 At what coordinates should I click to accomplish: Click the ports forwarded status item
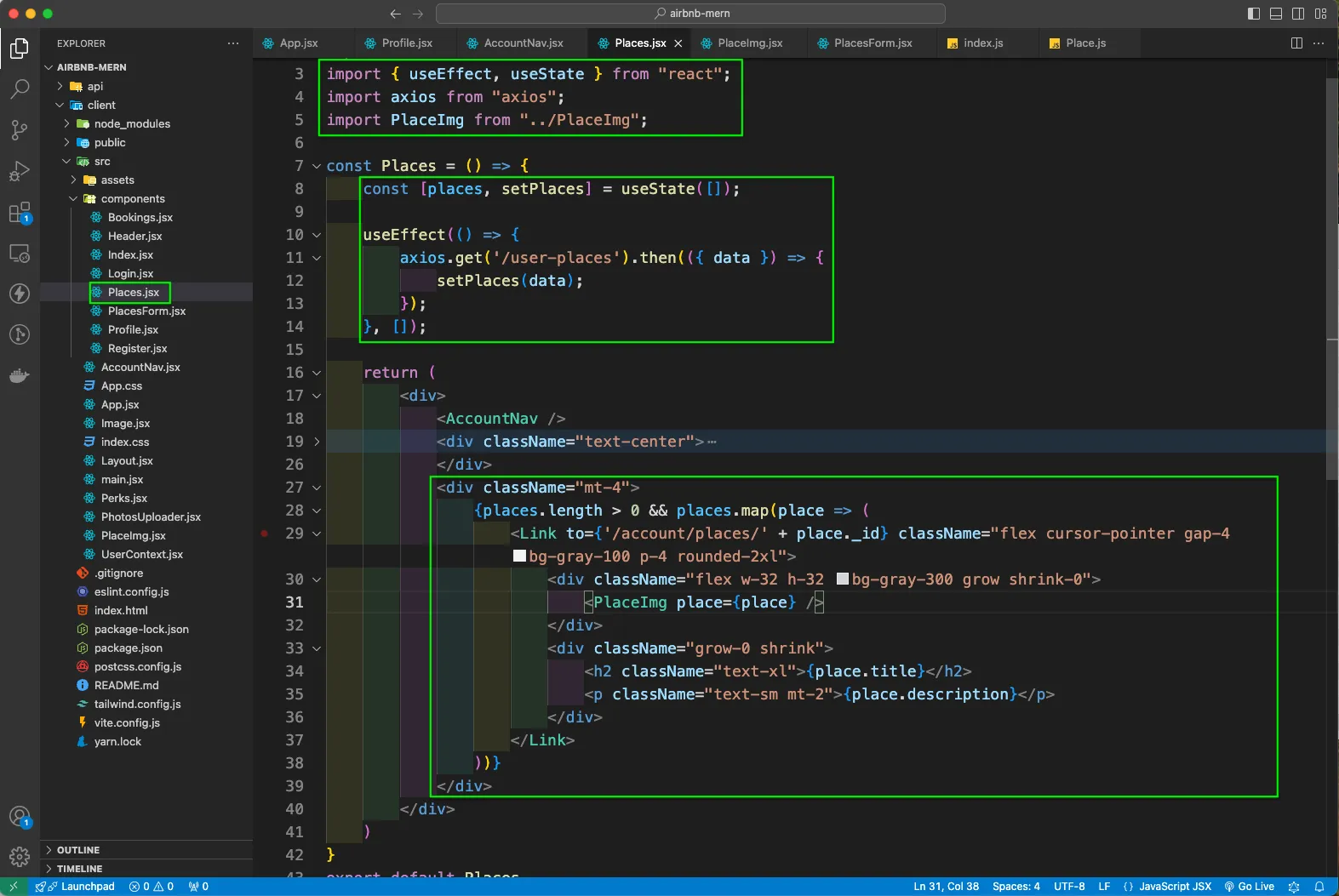[x=198, y=887]
